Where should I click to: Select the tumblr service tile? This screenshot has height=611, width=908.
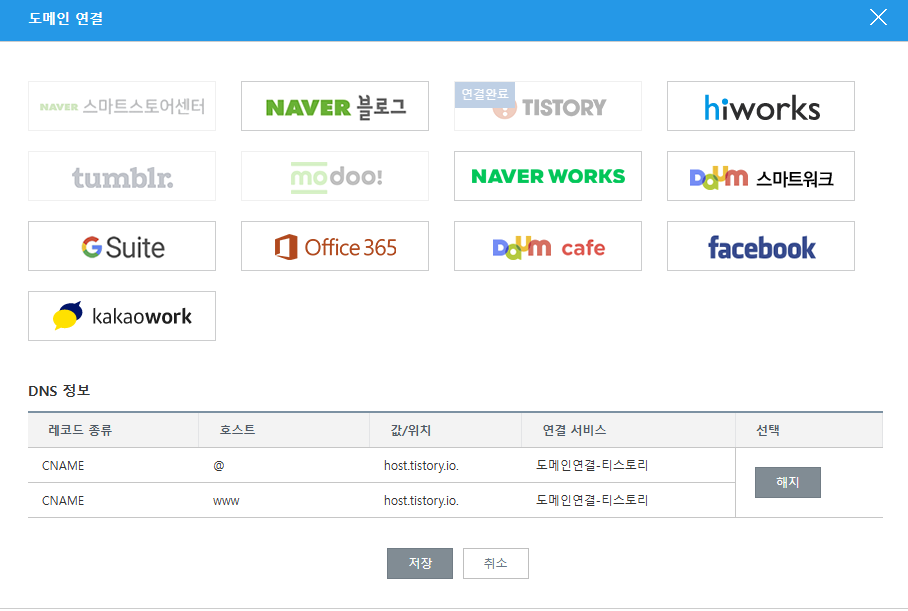pyautogui.click(x=122, y=176)
